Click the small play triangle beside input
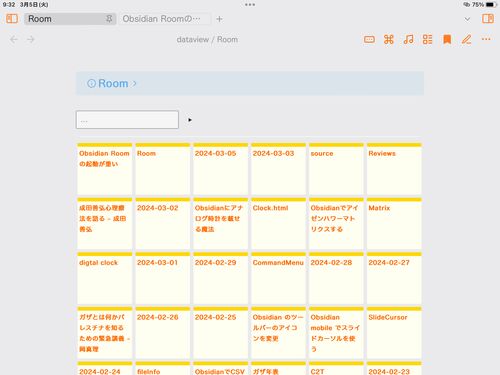The image size is (500, 375). click(x=190, y=120)
